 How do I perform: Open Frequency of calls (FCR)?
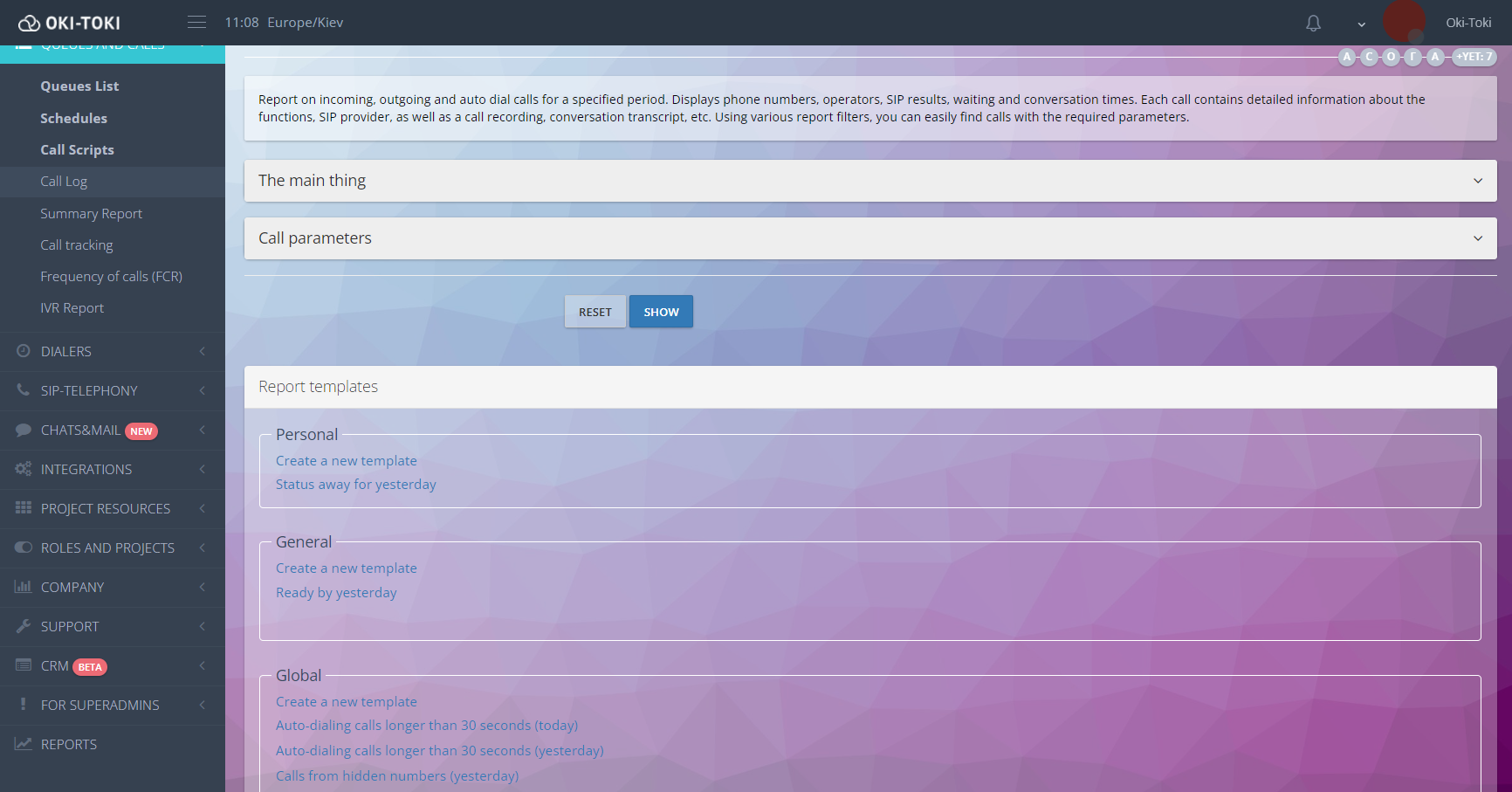tap(111, 276)
